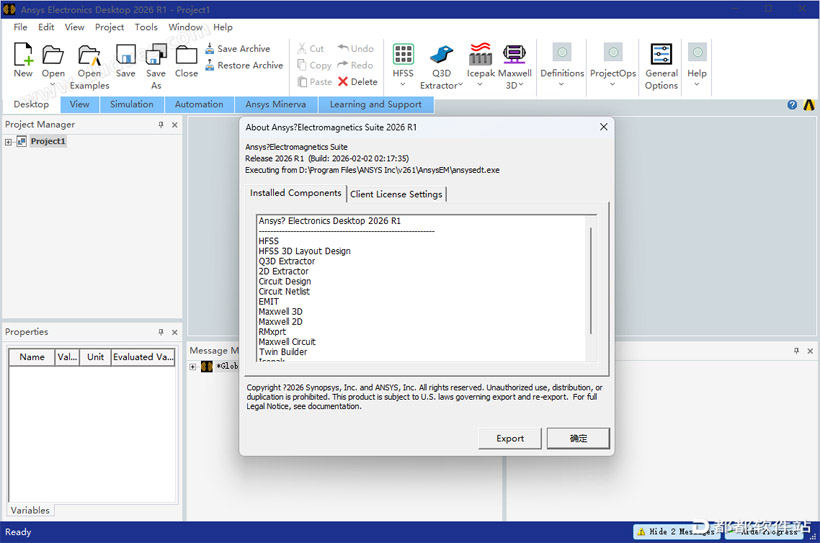
Task: Close the About dialog with X
Action: (603, 127)
